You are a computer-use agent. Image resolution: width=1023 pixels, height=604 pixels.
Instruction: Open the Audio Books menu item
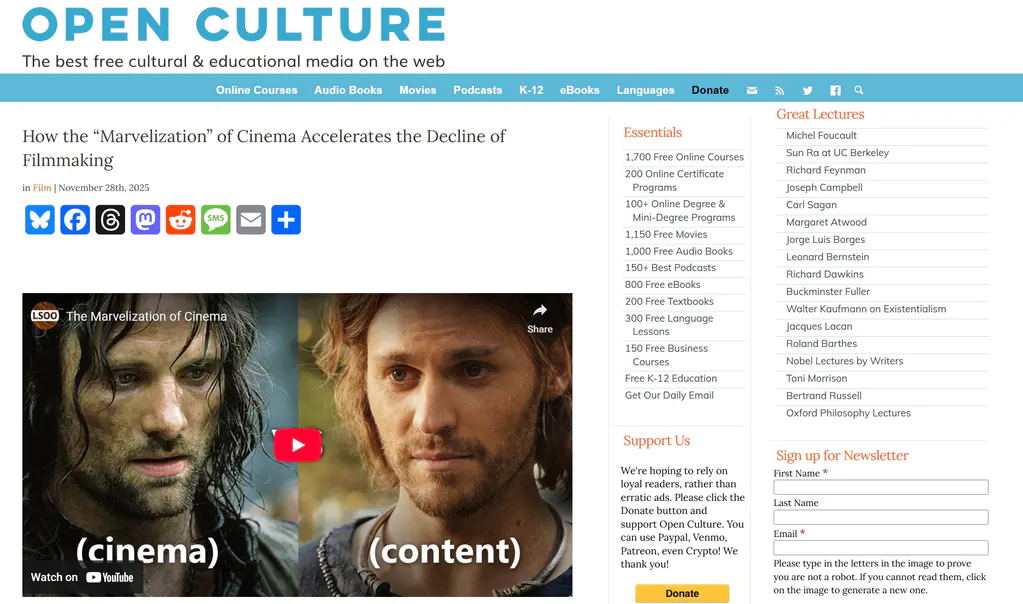tap(348, 90)
